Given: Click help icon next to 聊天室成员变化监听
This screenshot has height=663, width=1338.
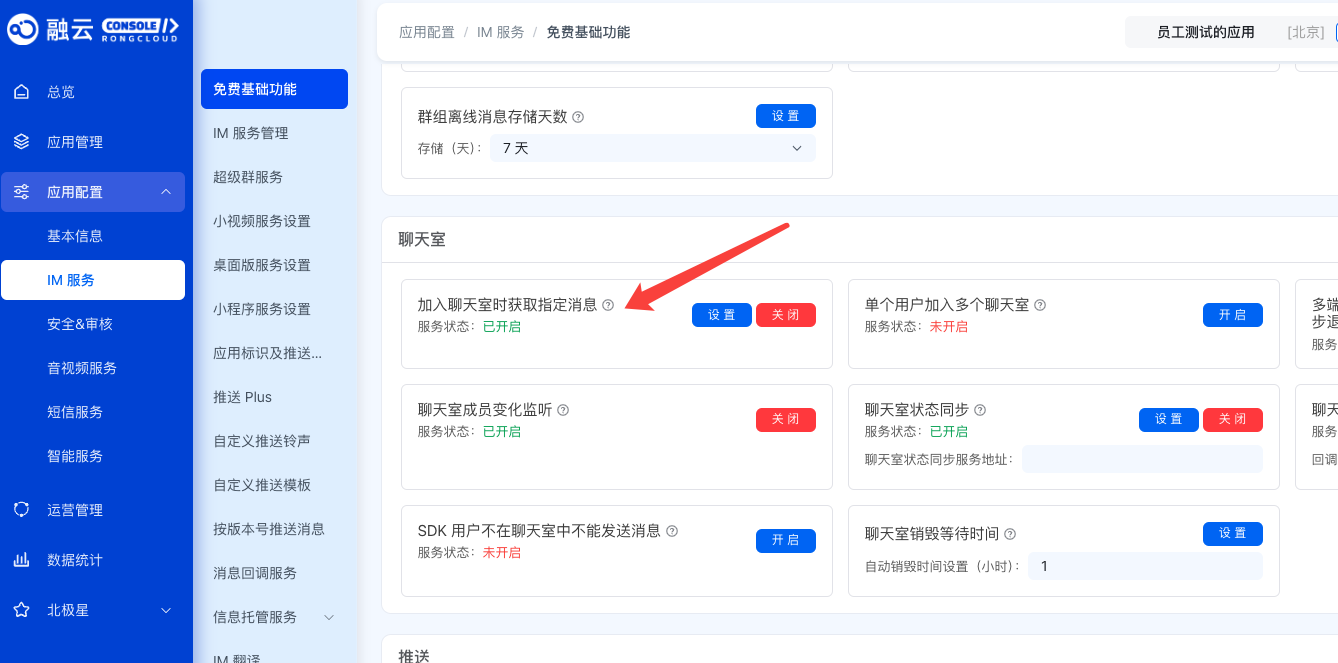Looking at the screenshot, I should click(x=563, y=410).
